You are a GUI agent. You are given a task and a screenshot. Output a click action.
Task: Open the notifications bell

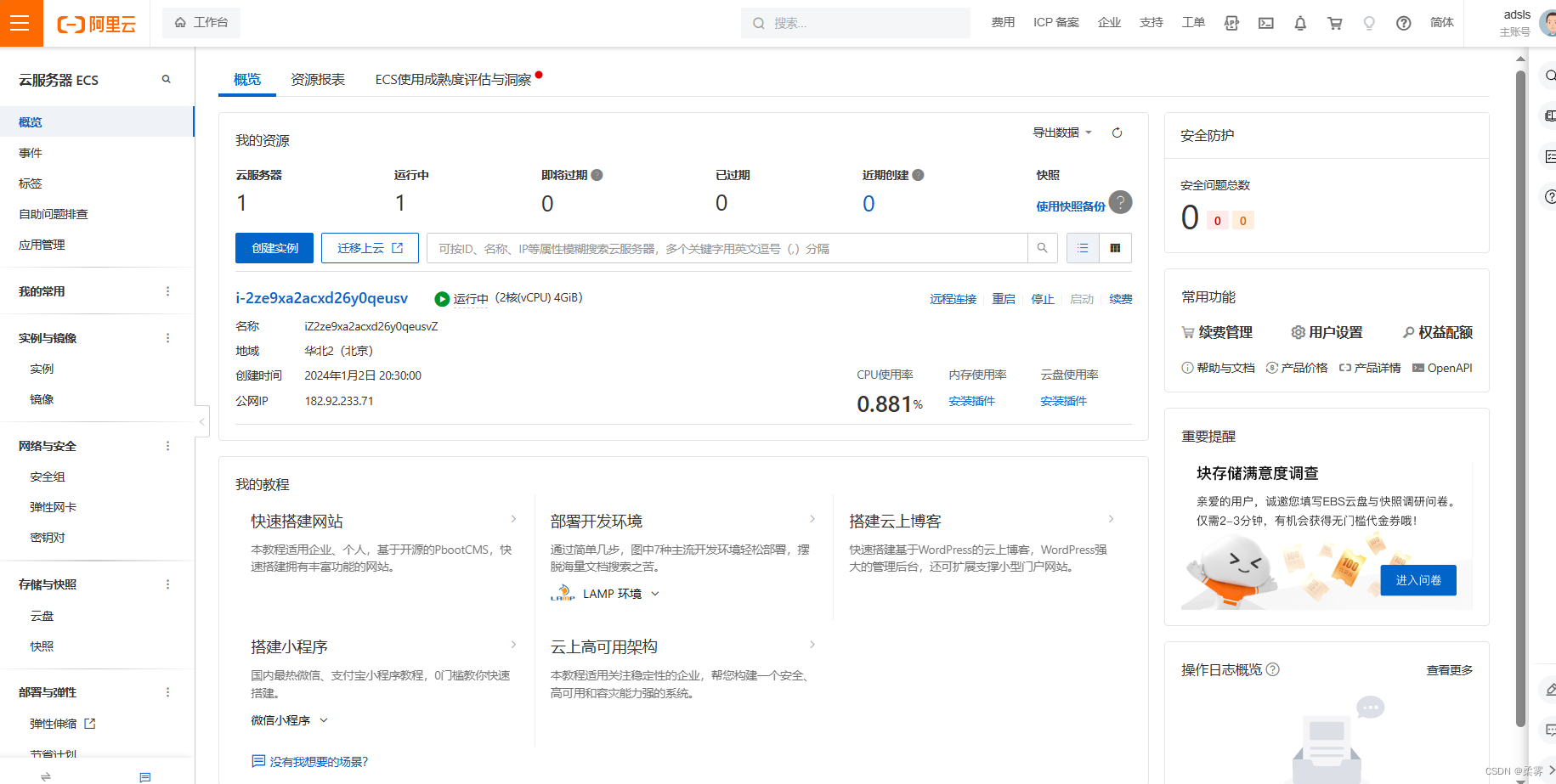1300,23
